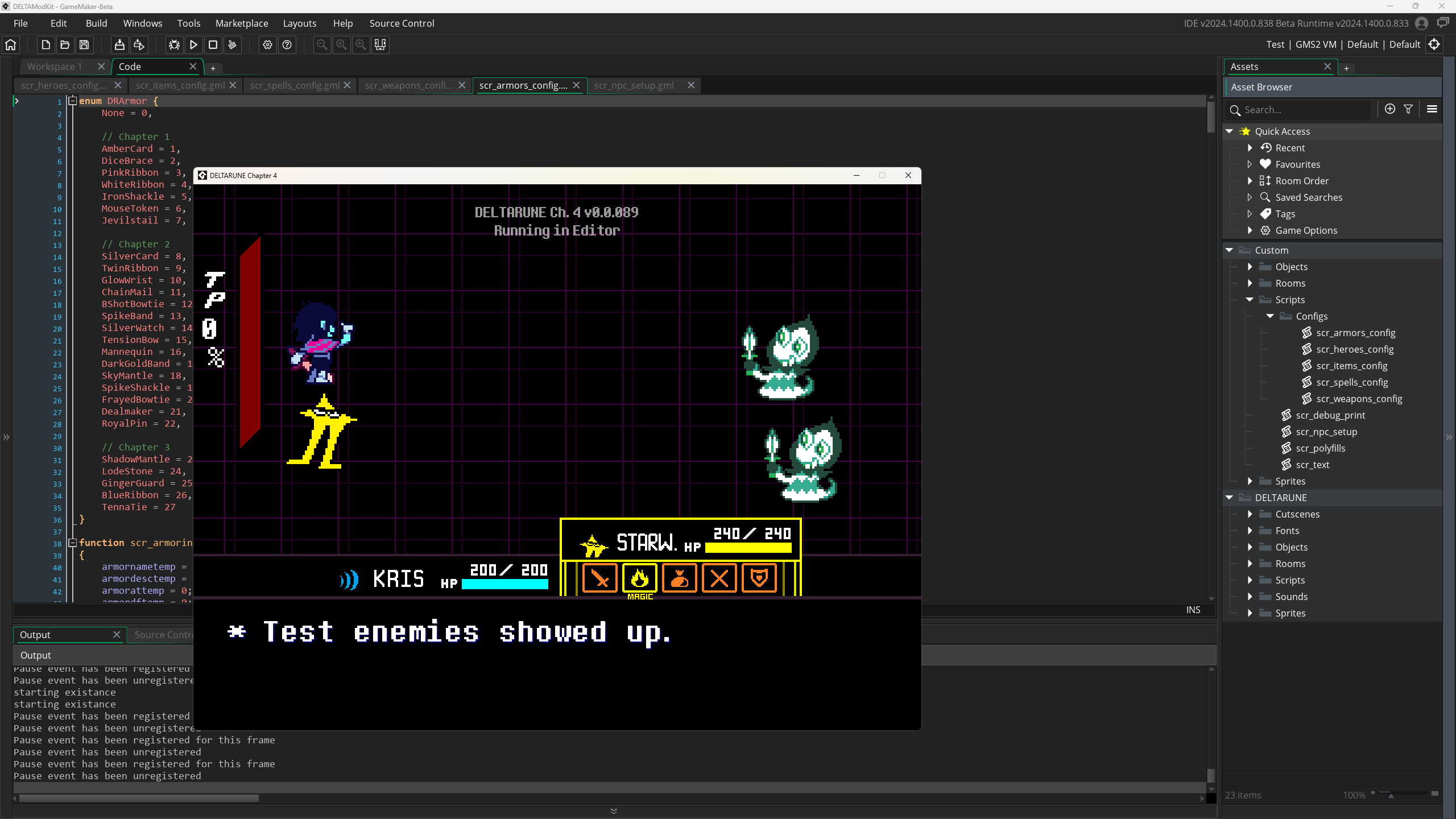Clean the project using the broom icon
Screen dimensions: 1456x819
[232, 44]
